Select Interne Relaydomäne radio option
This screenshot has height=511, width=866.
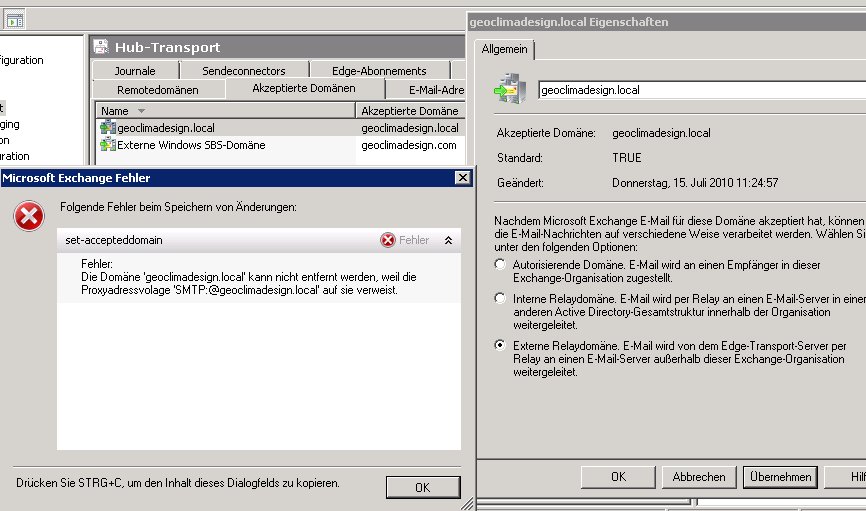pos(500,298)
